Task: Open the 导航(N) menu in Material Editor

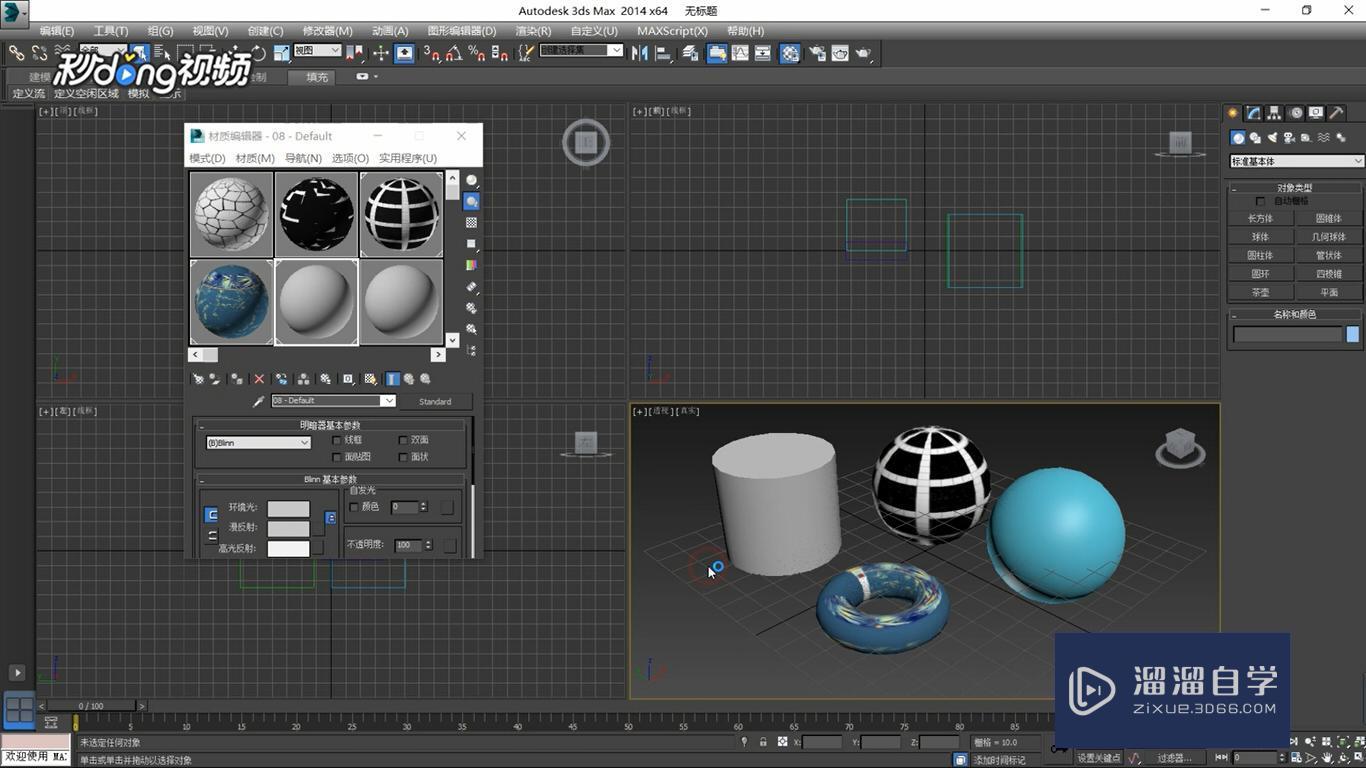Action: coord(303,158)
